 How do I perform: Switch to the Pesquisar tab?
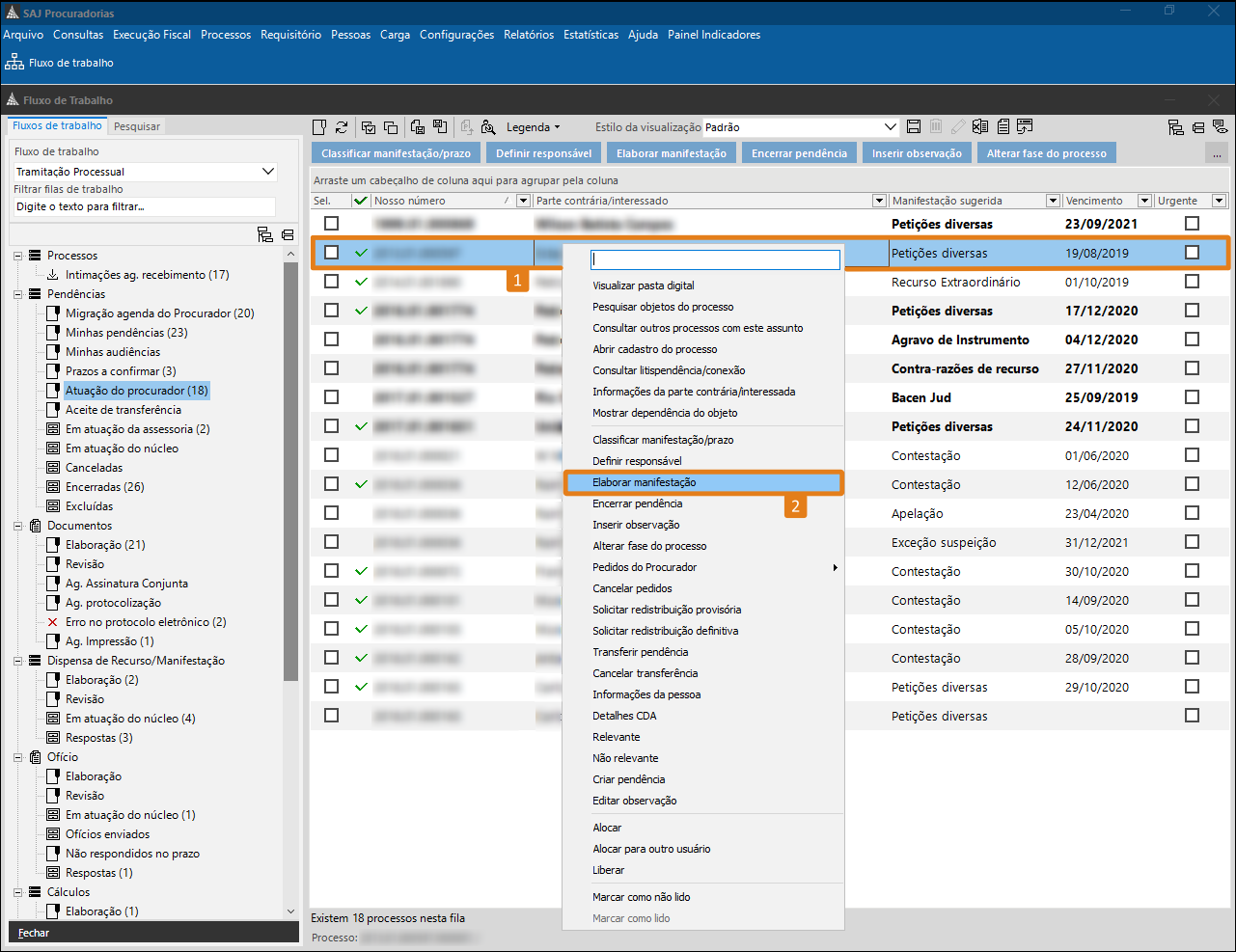[137, 126]
